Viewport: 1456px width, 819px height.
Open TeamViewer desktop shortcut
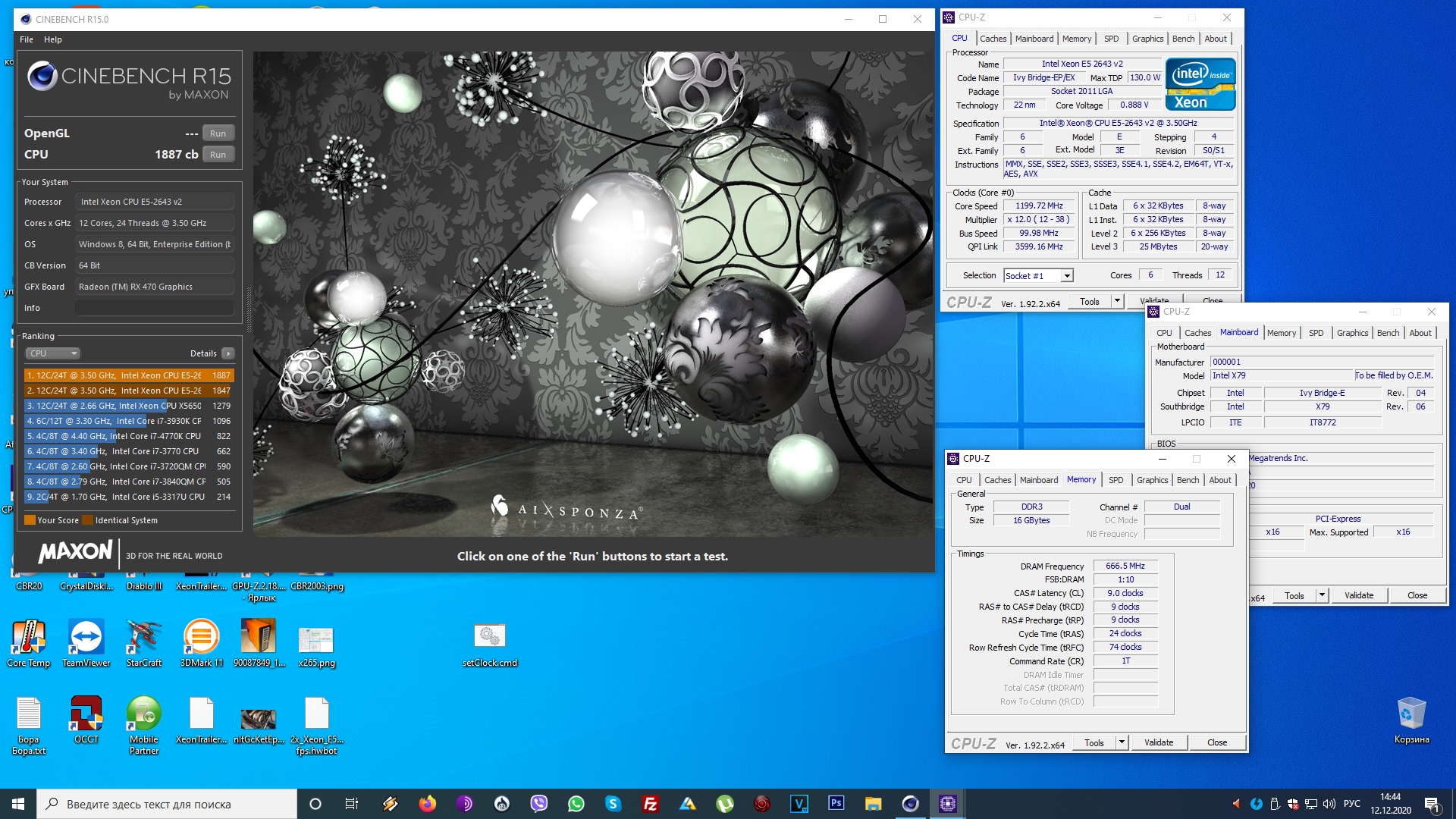86,643
